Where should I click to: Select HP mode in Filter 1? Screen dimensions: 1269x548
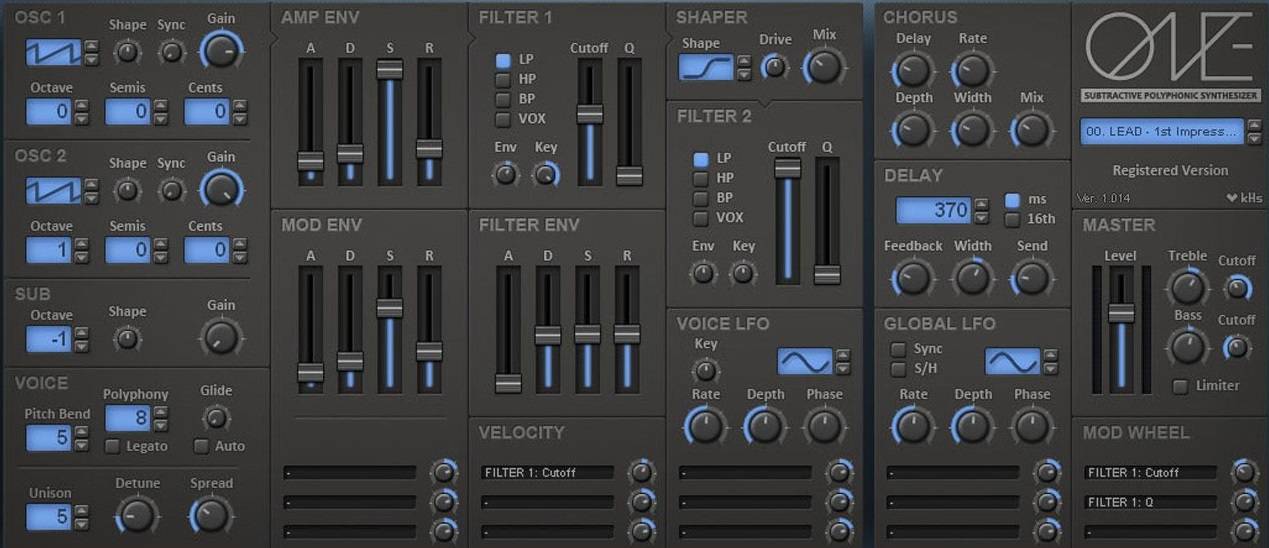coord(503,80)
